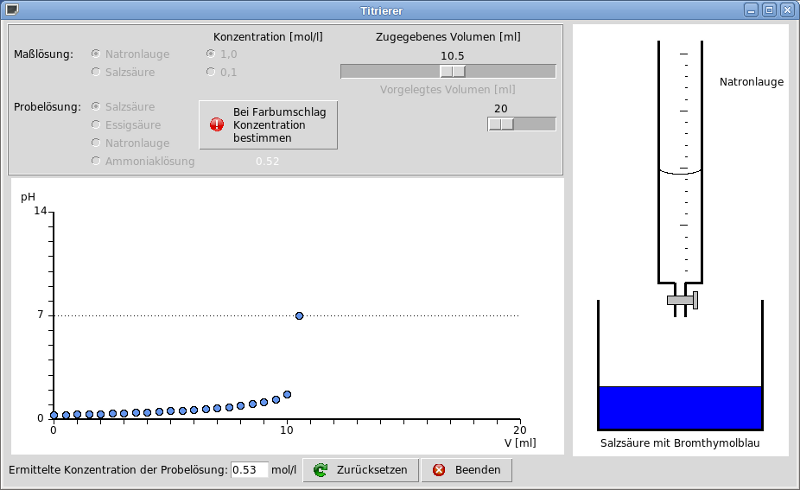This screenshot has height=490, width=800.
Task: Click the Beenden button
Action: [x=467, y=470]
